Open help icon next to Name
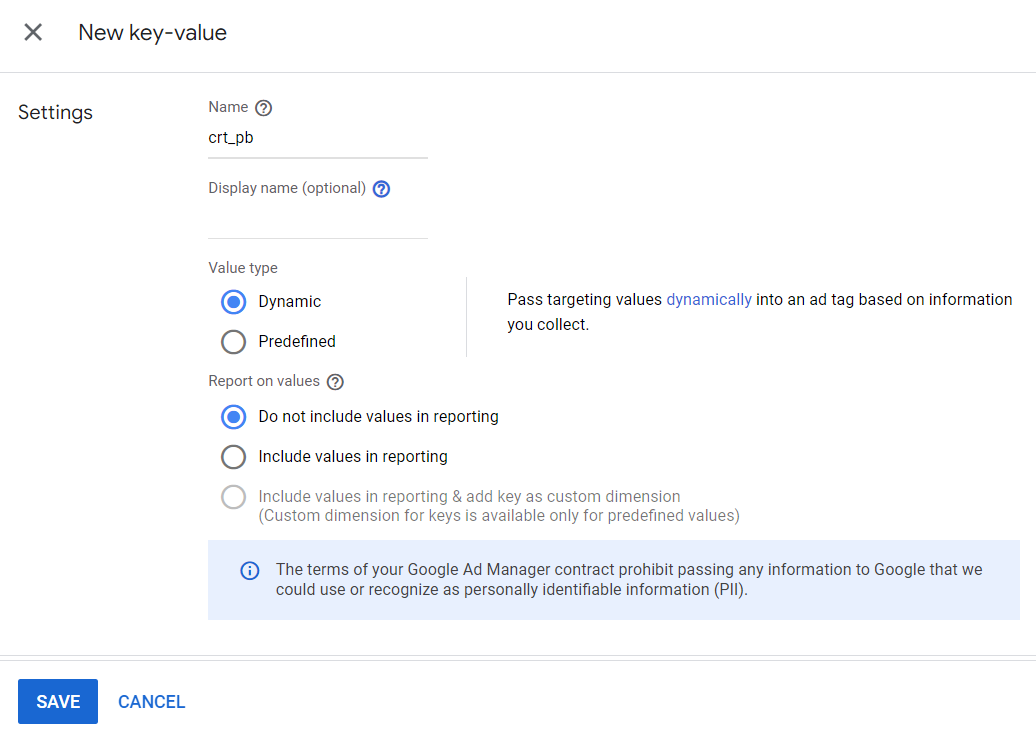Image resolution: width=1036 pixels, height=735 pixels. [x=263, y=108]
